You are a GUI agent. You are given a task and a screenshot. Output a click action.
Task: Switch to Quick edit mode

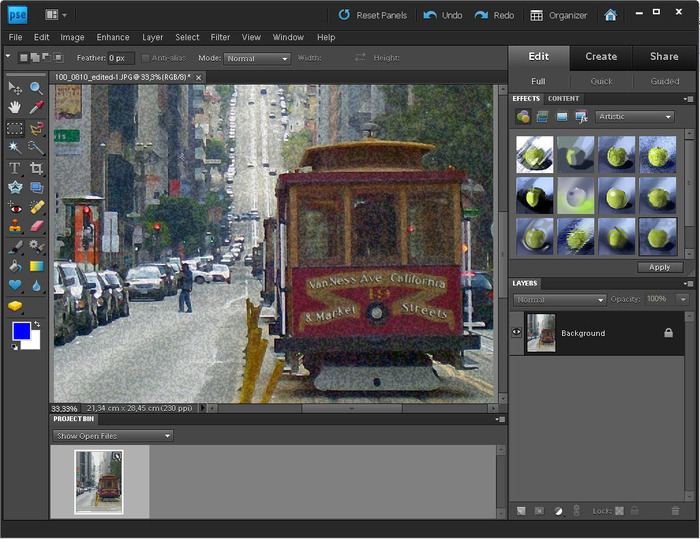click(601, 81)
